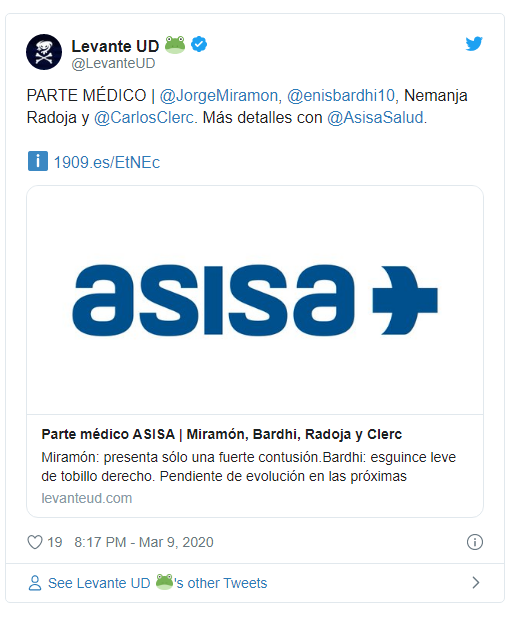Click the Levante UD profile avatar
The height and width of the screenshot is (624, 525).
(x=44, y=52)
